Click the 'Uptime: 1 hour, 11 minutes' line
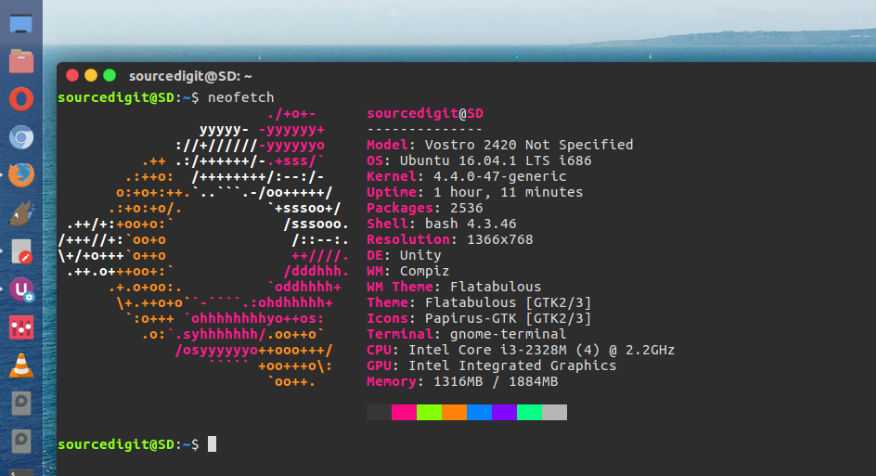The image size is (876, 476). tap(475, 192)
